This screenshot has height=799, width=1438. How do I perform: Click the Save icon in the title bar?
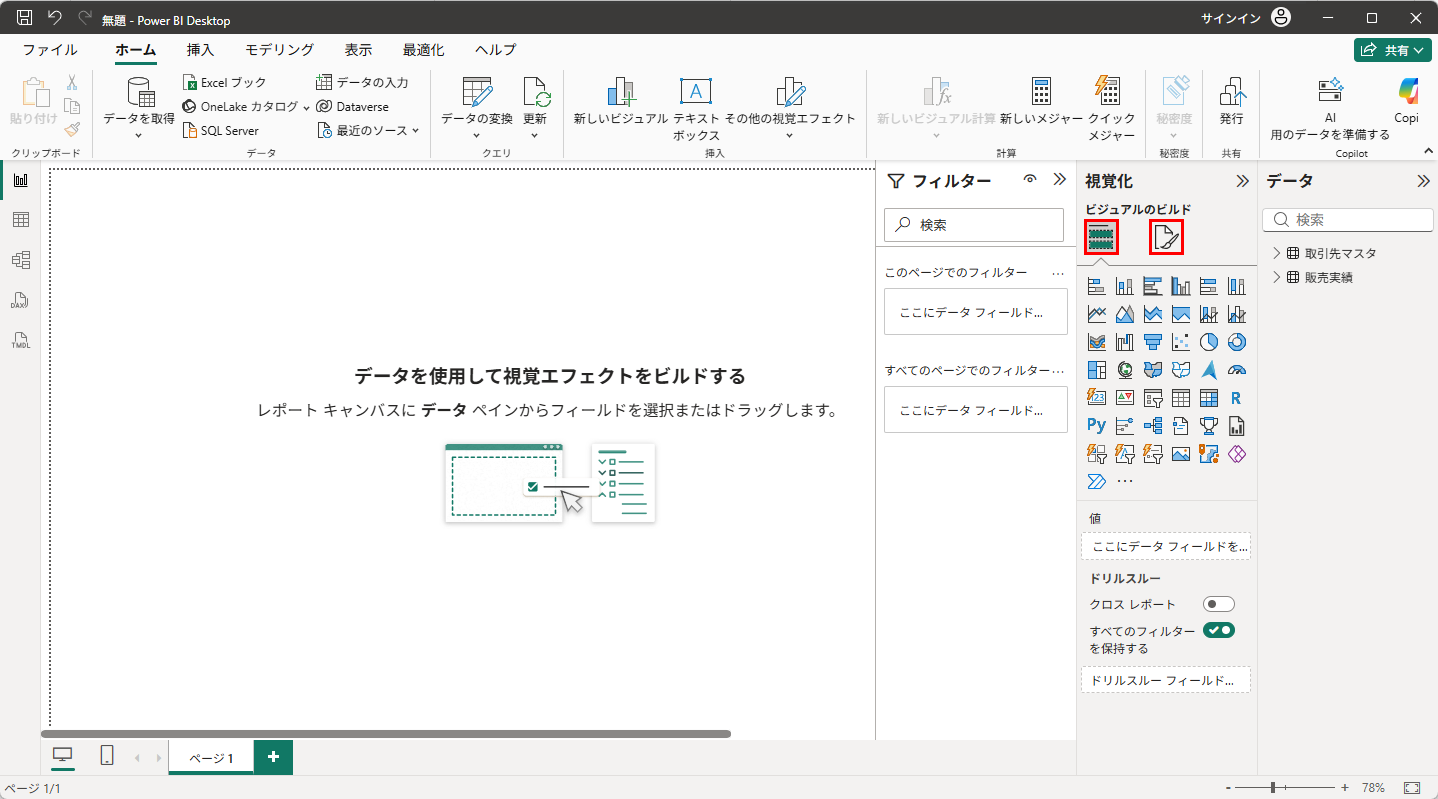coord(25,18)
